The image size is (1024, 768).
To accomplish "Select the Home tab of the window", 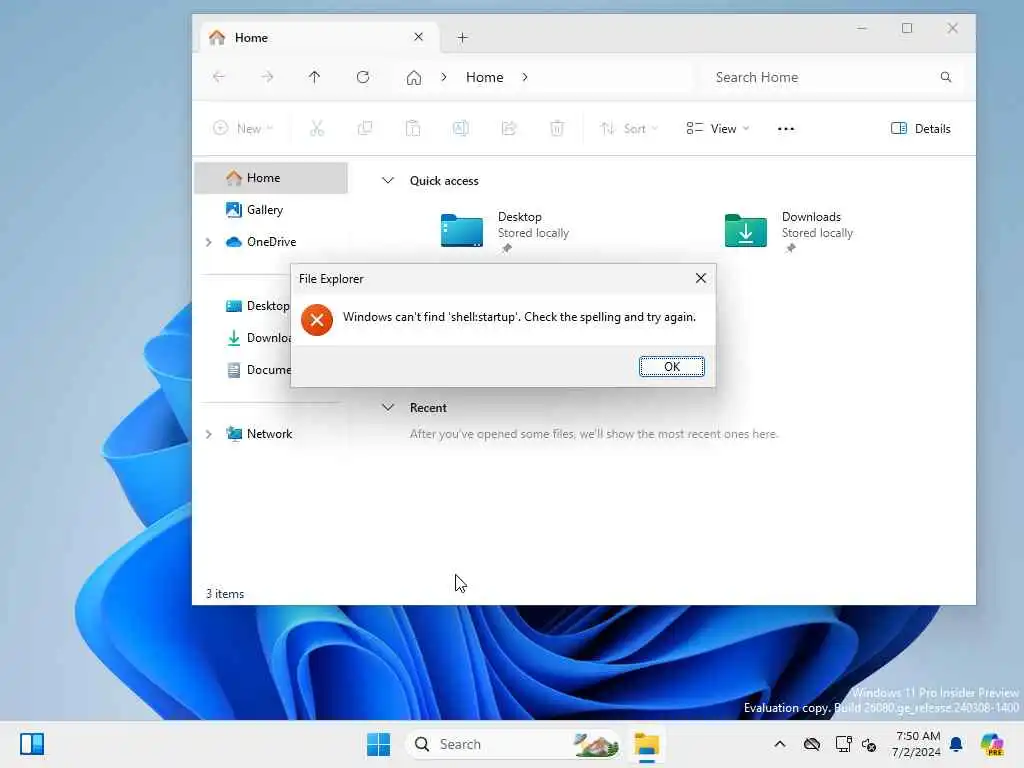I will [x=319, y=37].
